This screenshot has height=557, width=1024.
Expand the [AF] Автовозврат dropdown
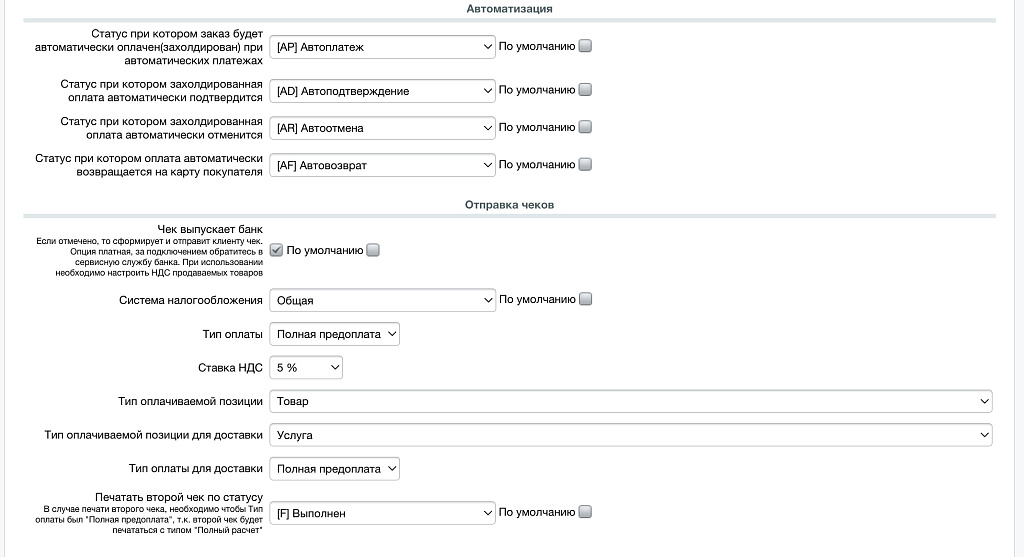tap(383, 165)
